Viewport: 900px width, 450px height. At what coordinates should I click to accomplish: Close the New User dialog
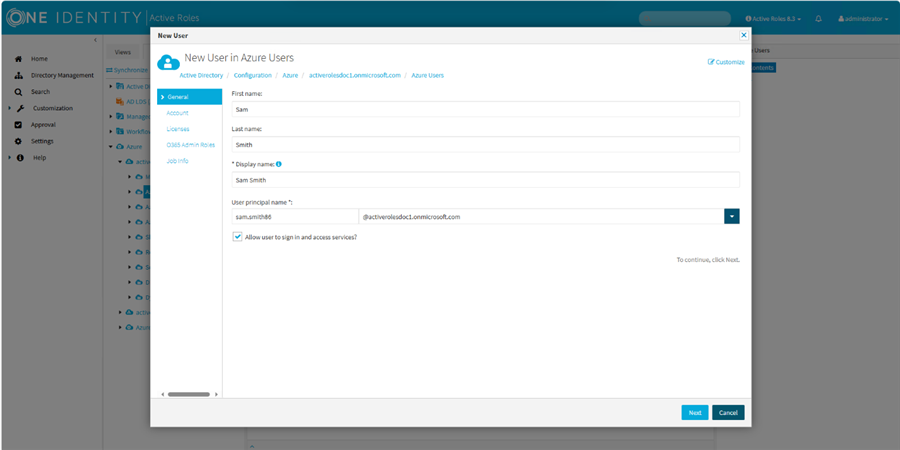pos(744,35)
